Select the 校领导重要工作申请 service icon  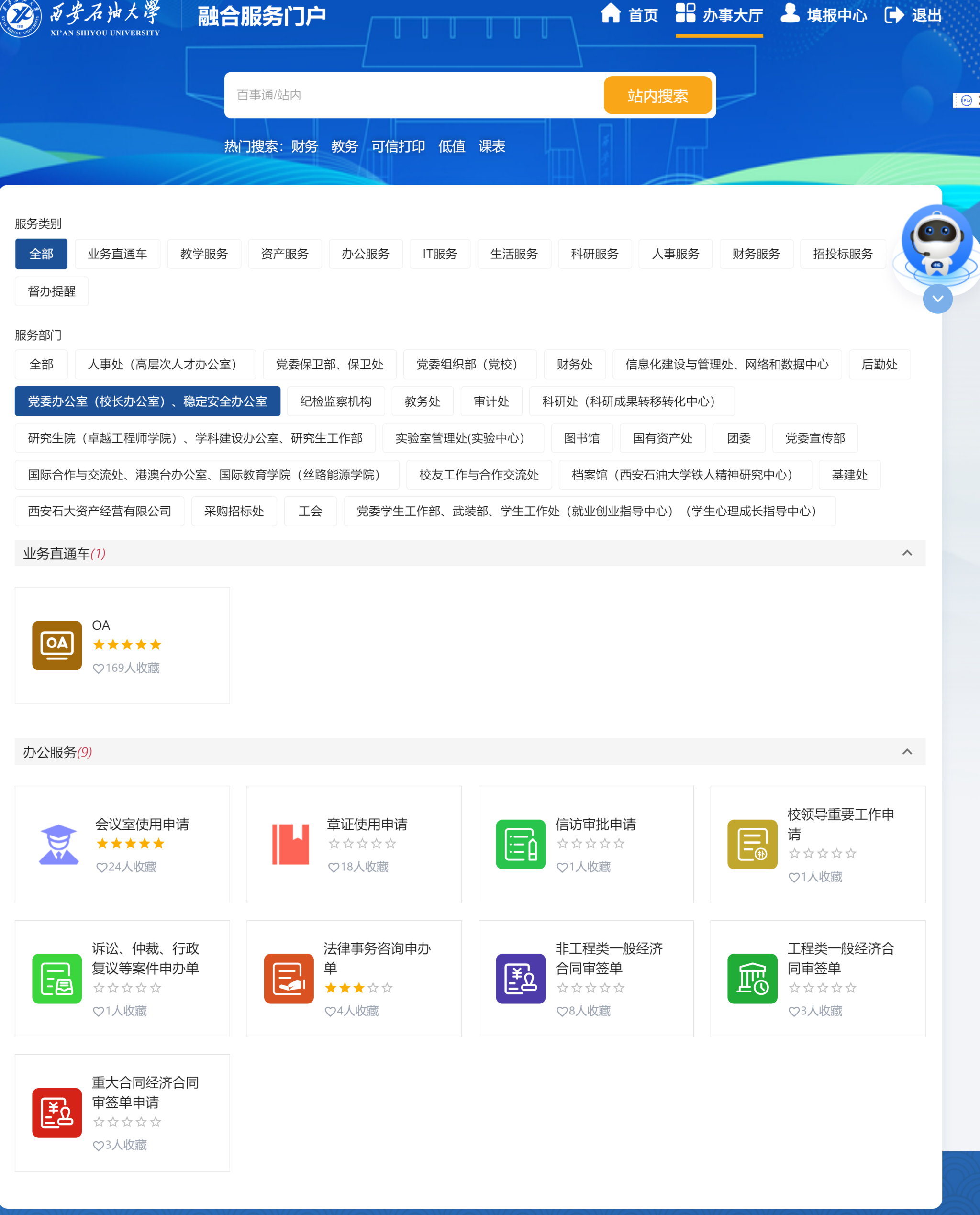pyautogui.click(x=752, y=844)
